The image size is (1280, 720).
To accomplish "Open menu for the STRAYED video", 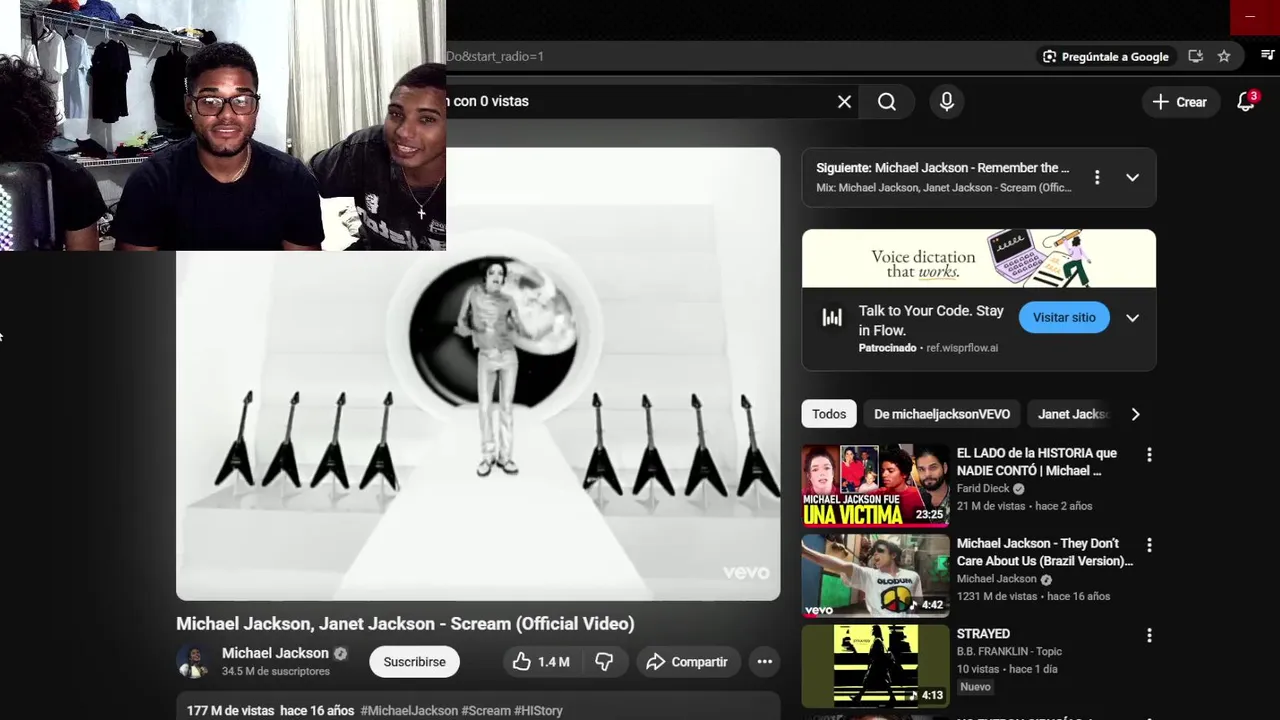I will click(1149, 635).
